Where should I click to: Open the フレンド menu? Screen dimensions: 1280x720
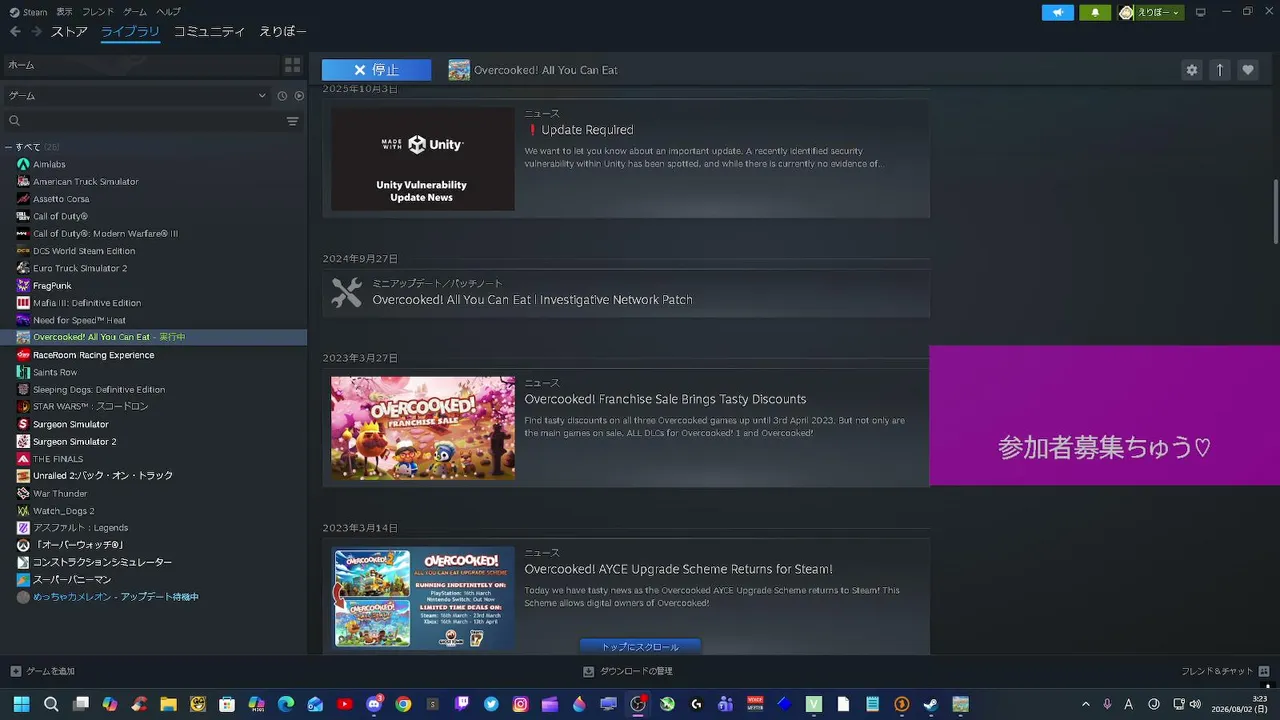pos(98,12)
